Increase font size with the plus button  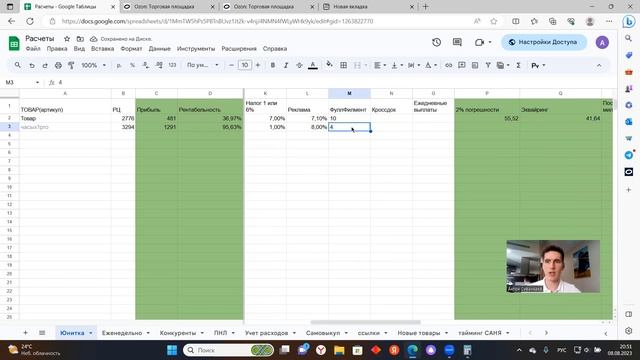[258, 65]
